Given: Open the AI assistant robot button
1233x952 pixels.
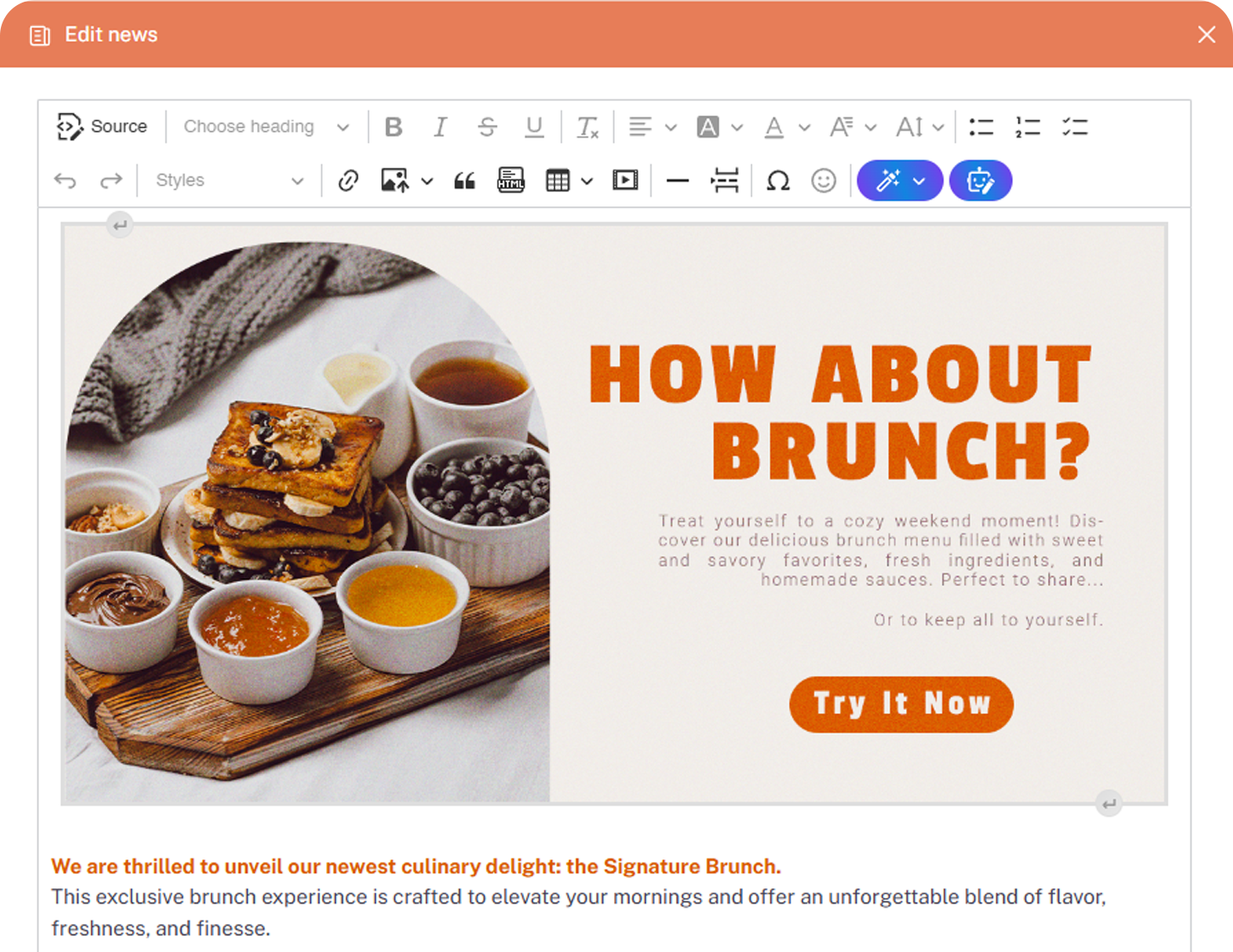Looking at the screenshot, I should click(980, 181).
